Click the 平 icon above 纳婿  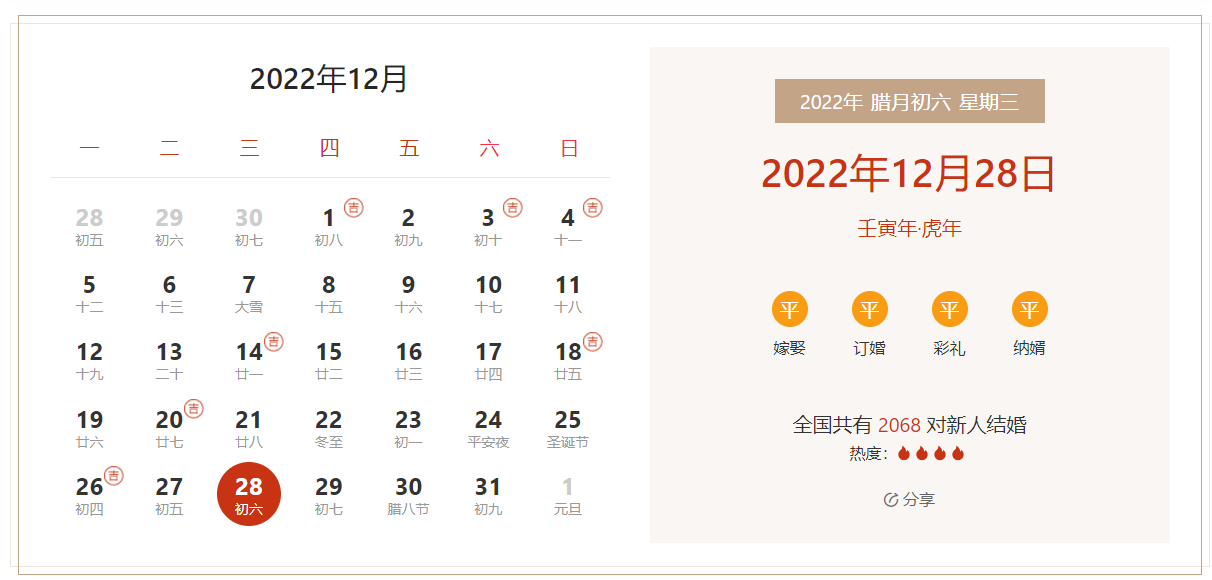[x=1030, y=309]
